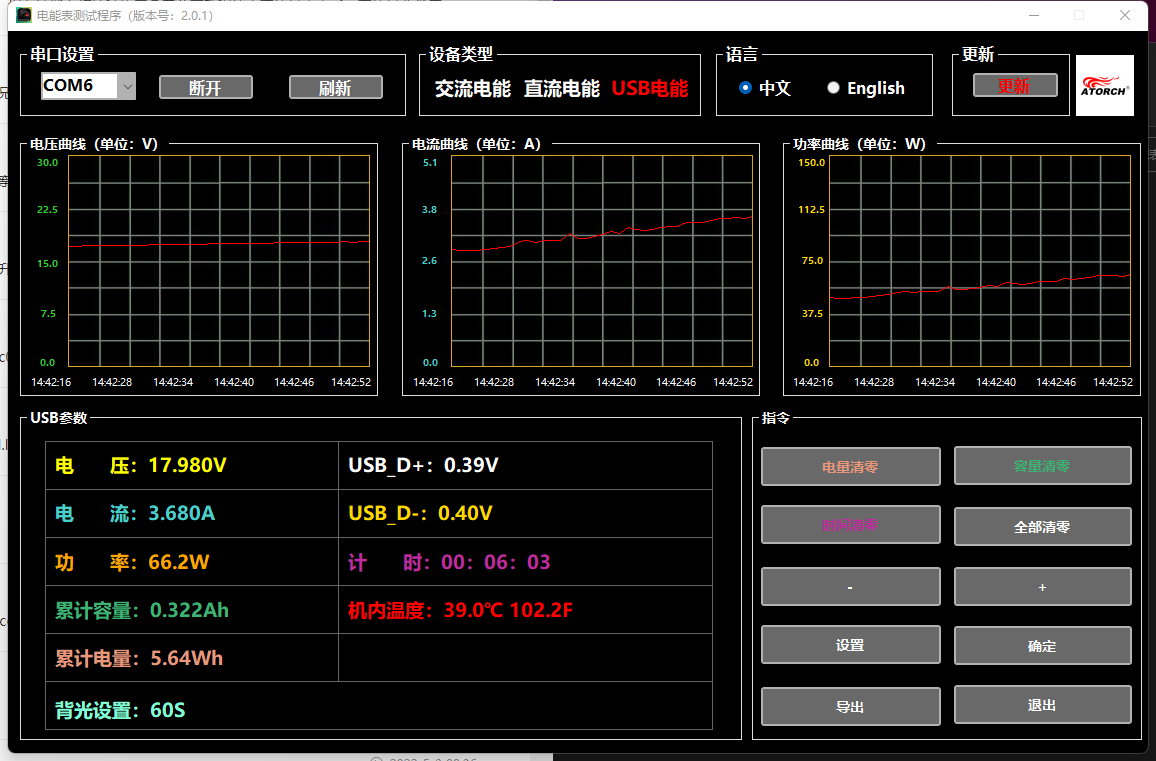This screenshot has width=1156, height=761.
Task: Click the 背光设置 60S entry
Action: [120, 710]
